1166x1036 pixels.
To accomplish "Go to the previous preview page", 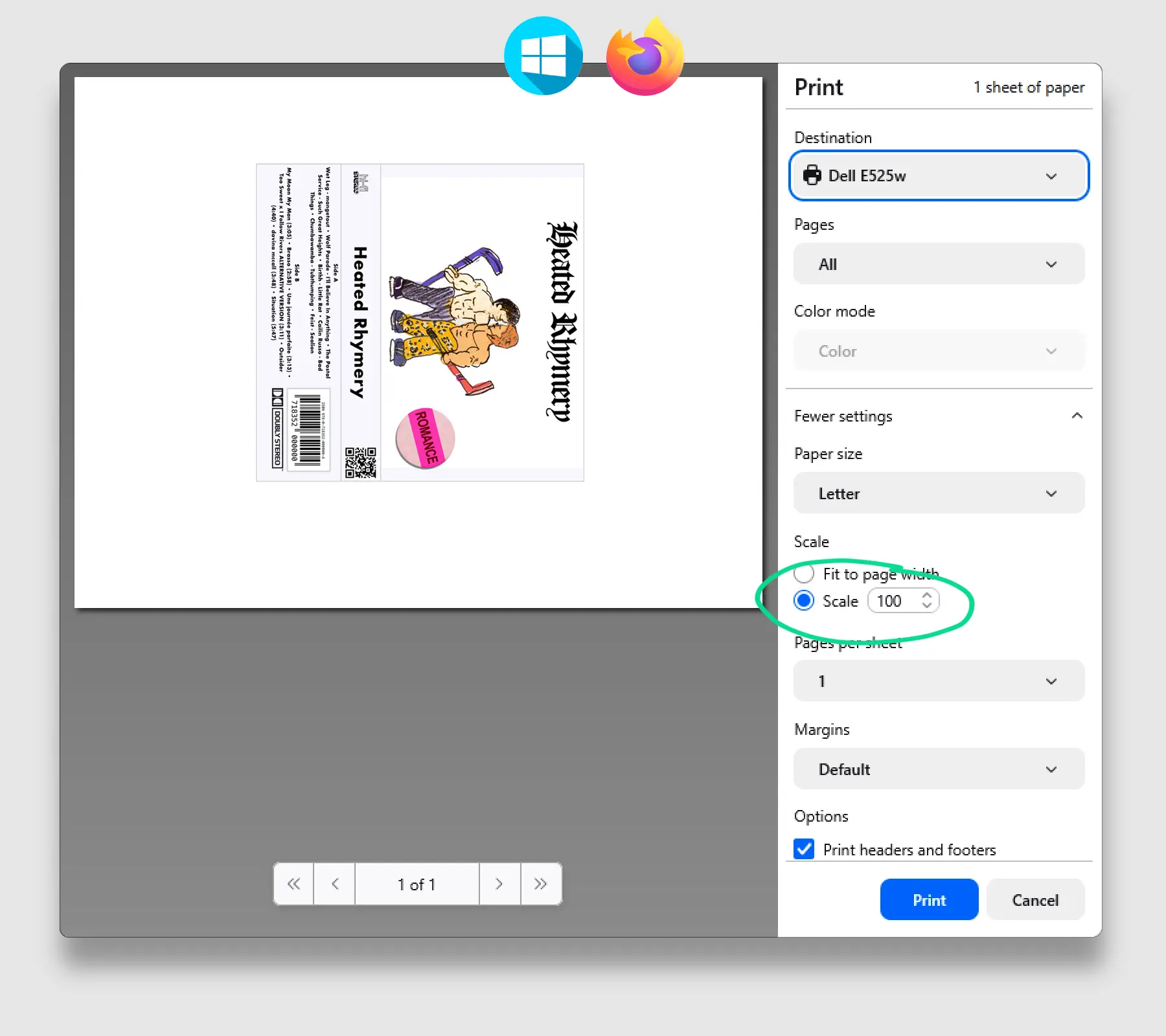I will coord(334,884).
